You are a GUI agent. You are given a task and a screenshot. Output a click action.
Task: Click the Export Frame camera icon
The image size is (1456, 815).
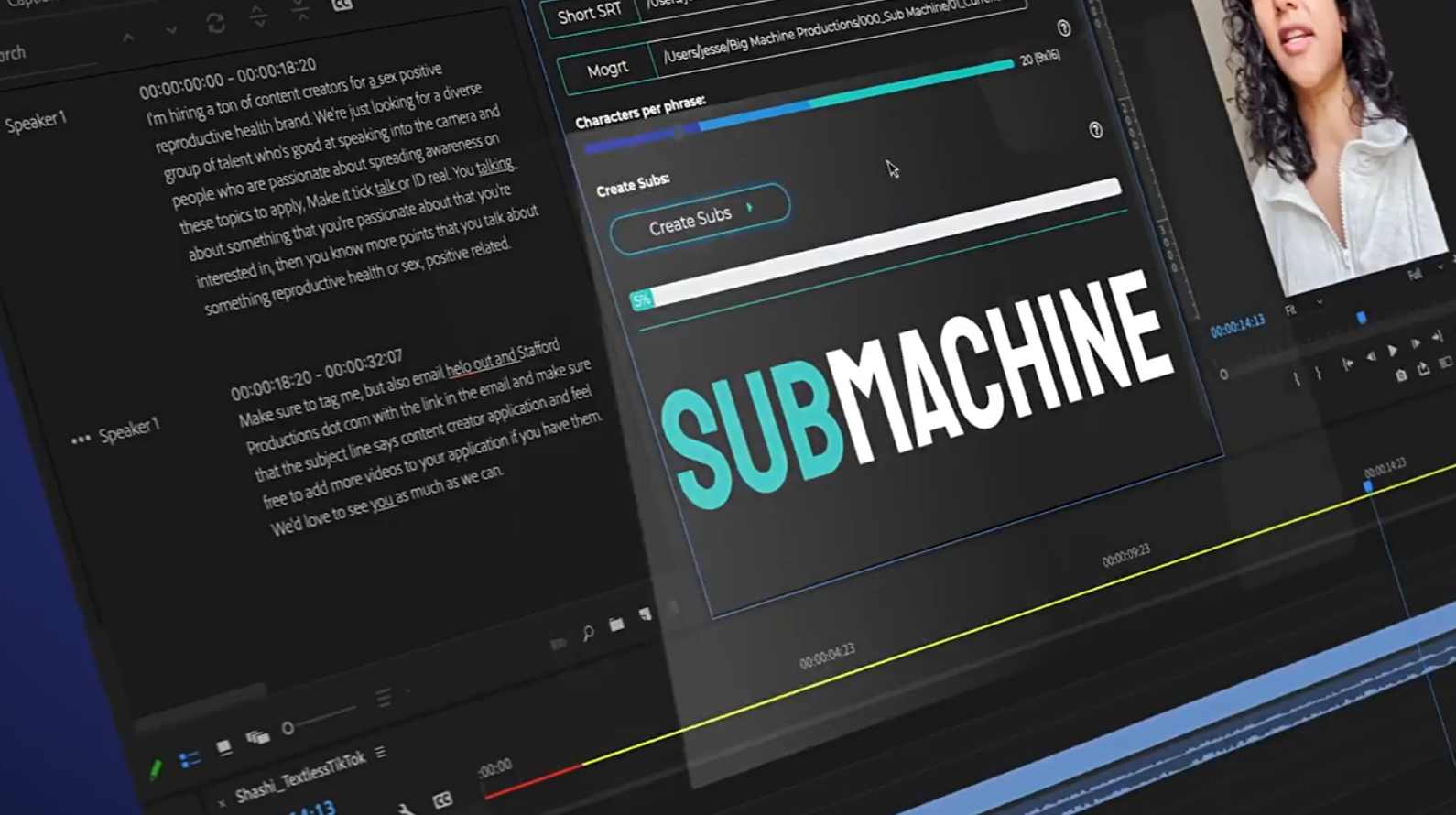1401,375
